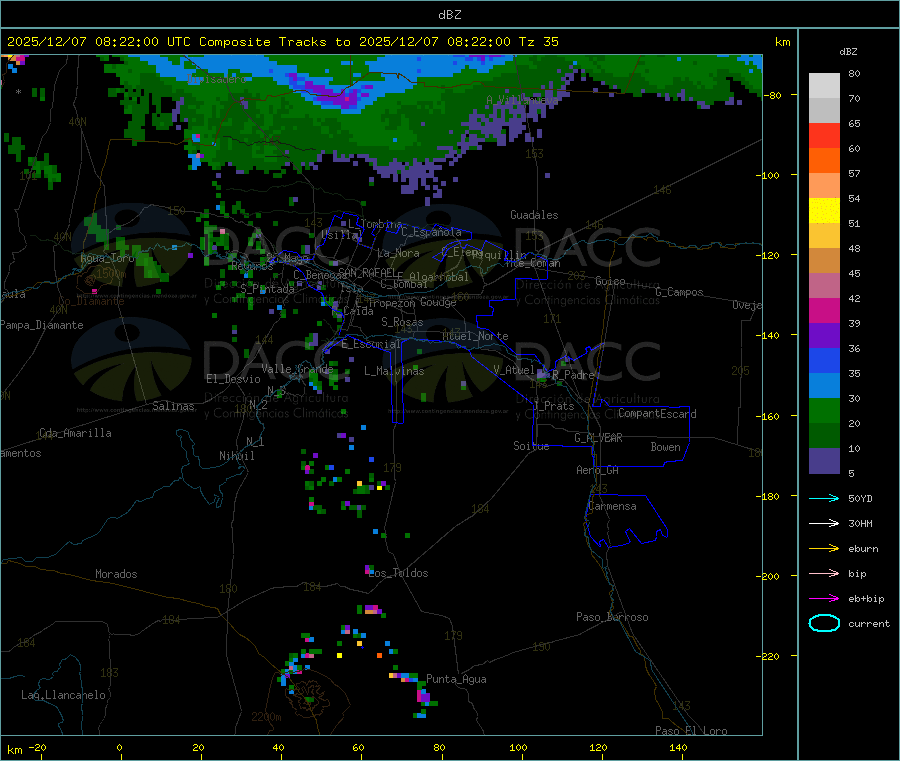Click the L_Malvinas label on map

pyautogui.click(x=394, y=371)
